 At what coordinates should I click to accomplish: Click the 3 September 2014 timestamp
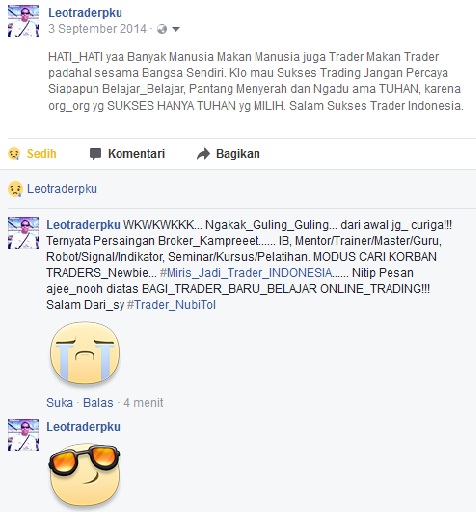click(97, 29)
